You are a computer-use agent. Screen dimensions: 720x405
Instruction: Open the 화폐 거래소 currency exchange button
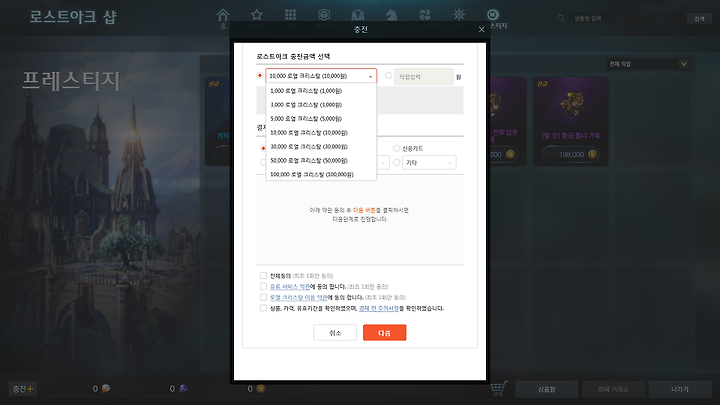pyautogui.click(x=613, y=389)
